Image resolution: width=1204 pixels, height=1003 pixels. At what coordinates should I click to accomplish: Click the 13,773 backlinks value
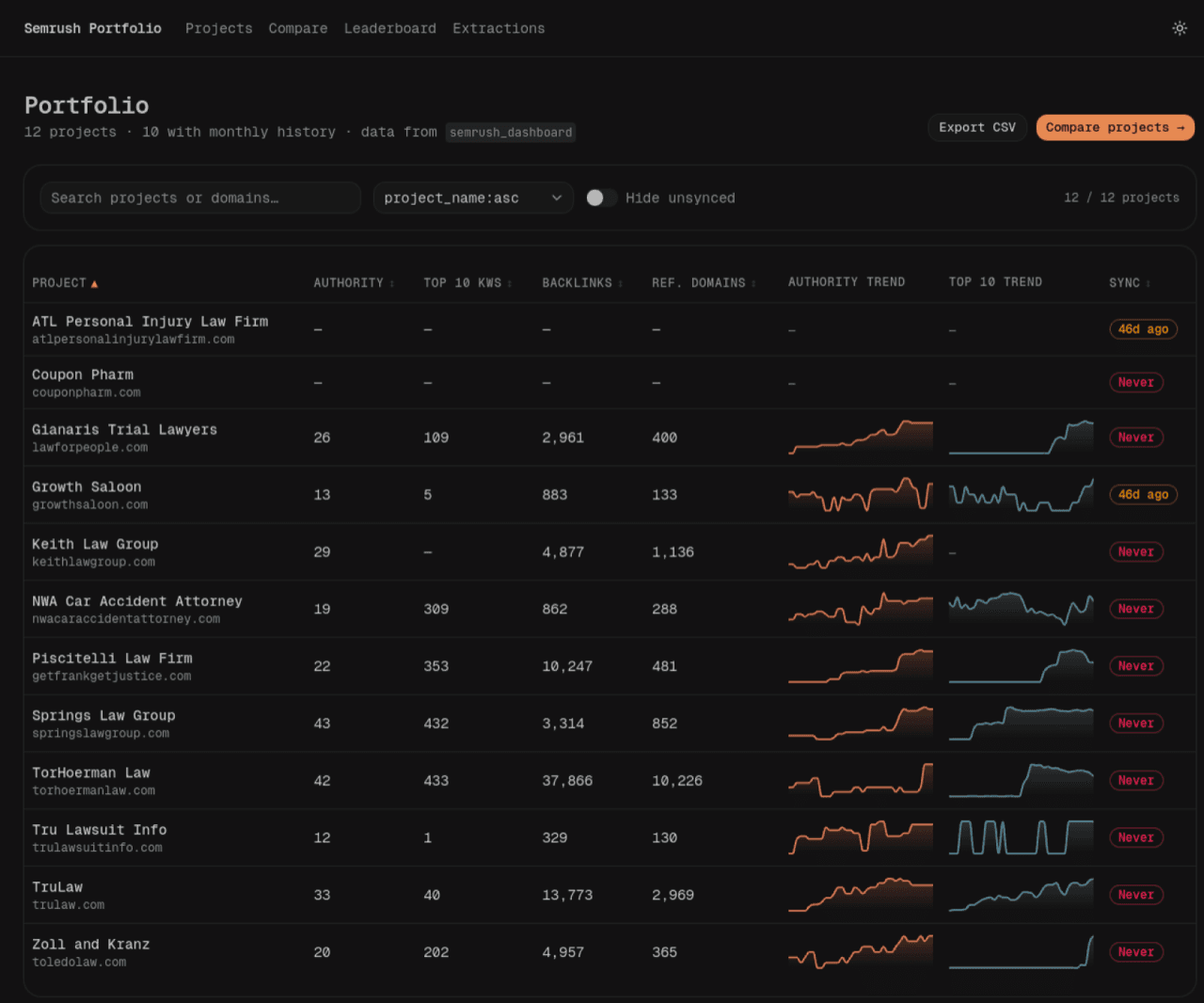567,895
